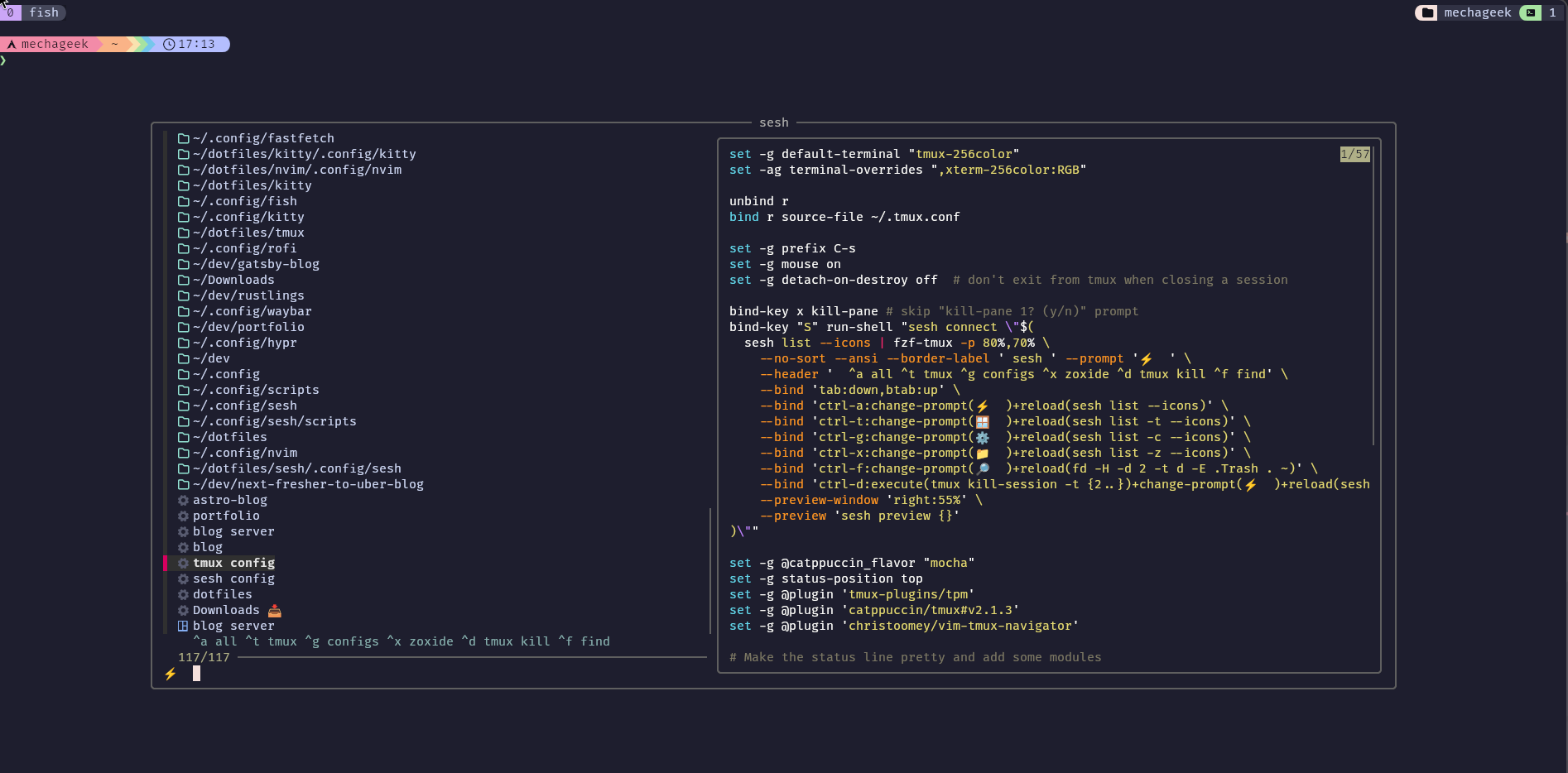Pick ~/dev/next-fresher-to-uber-blog from list
1568x773 pixels.
301,484
